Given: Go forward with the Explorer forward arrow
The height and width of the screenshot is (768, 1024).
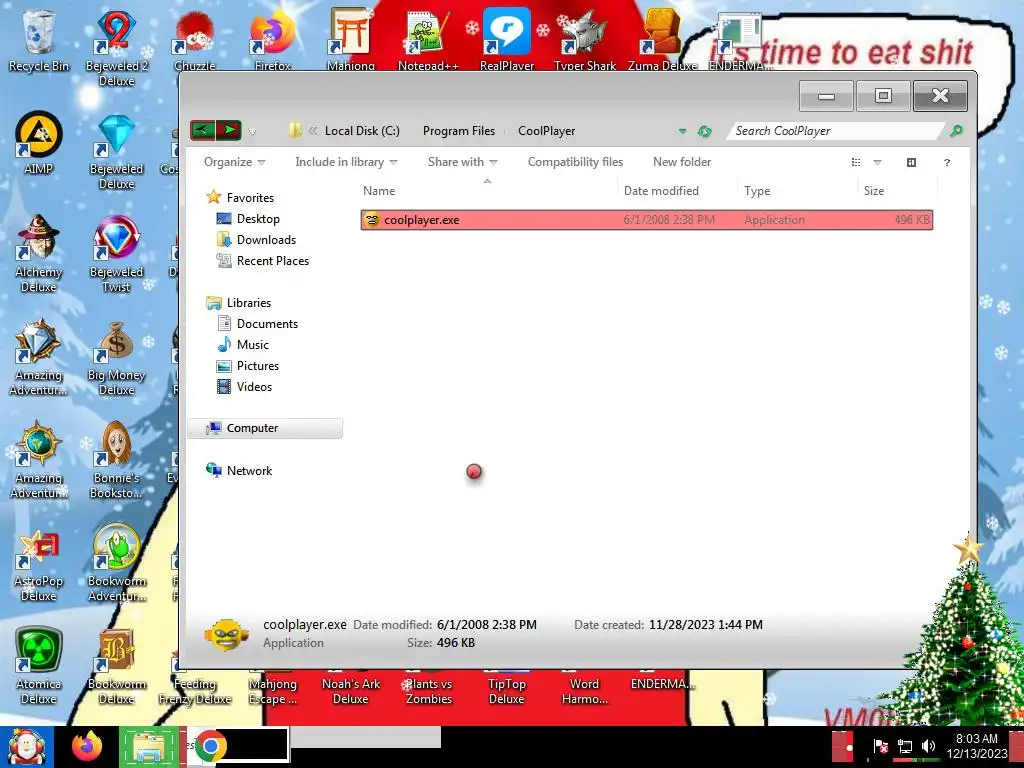Looking at the screenshot, I should coord(229,130).
